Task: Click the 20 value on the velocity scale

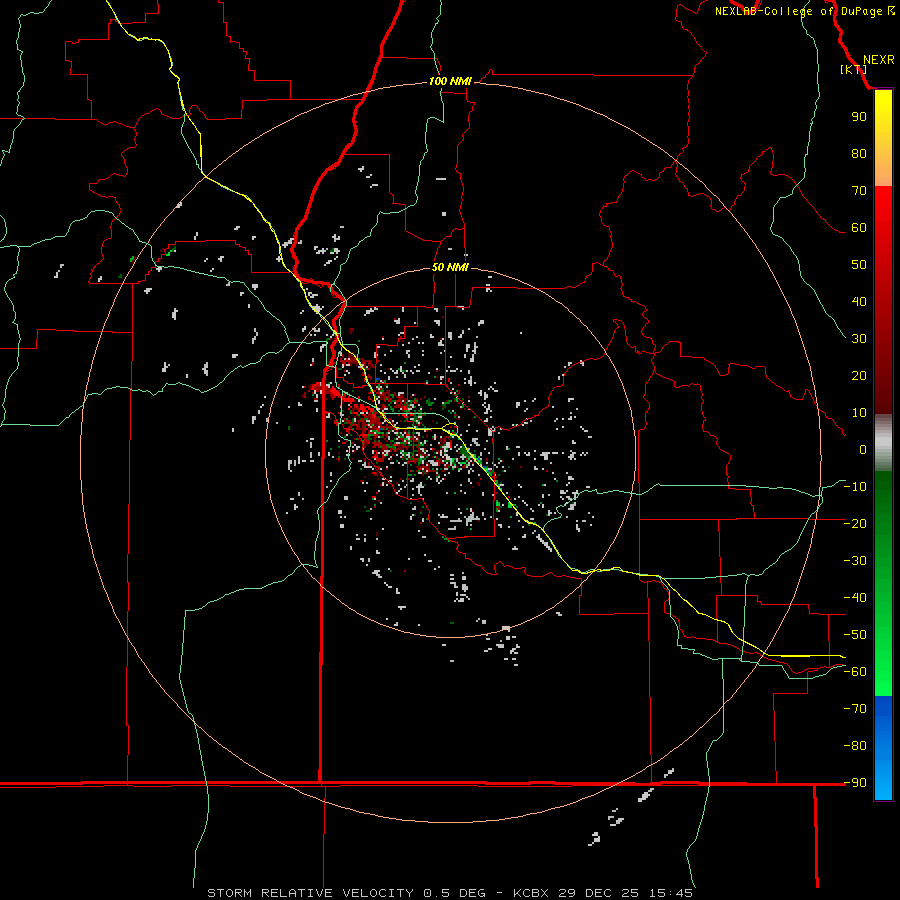Action: coord(859,375)
